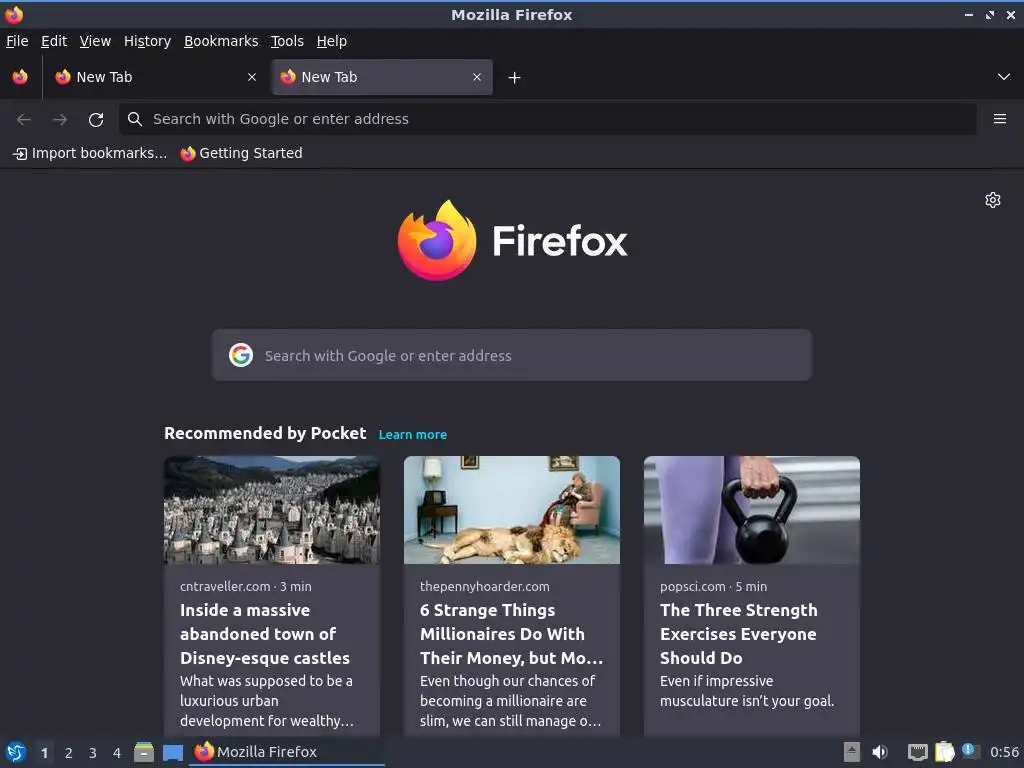Click 'cntraveller.com · 3 min' source text
The image size is (1024, 768).
tap(246, 586)
